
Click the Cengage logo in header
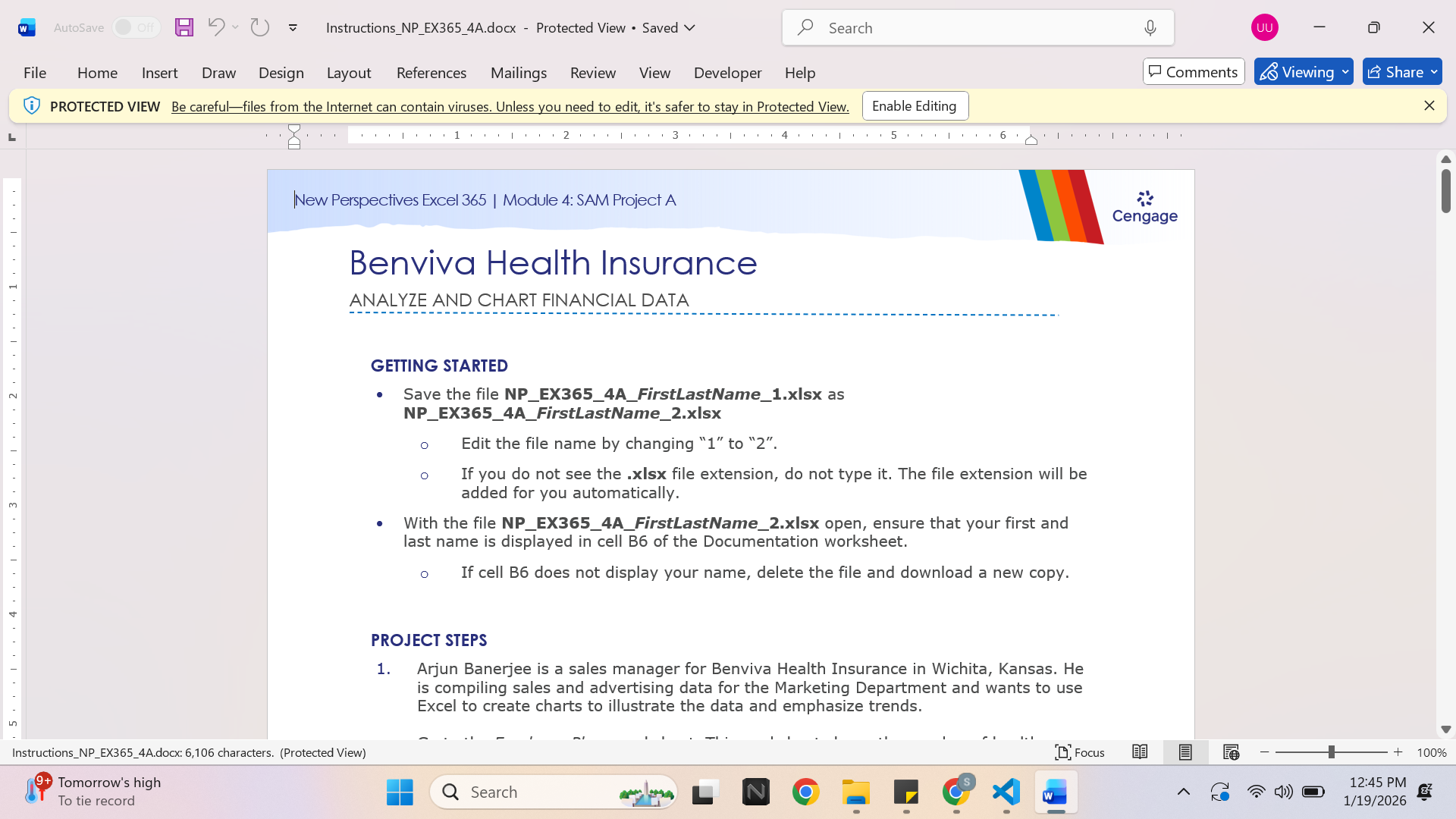[x=1145, y=207]
